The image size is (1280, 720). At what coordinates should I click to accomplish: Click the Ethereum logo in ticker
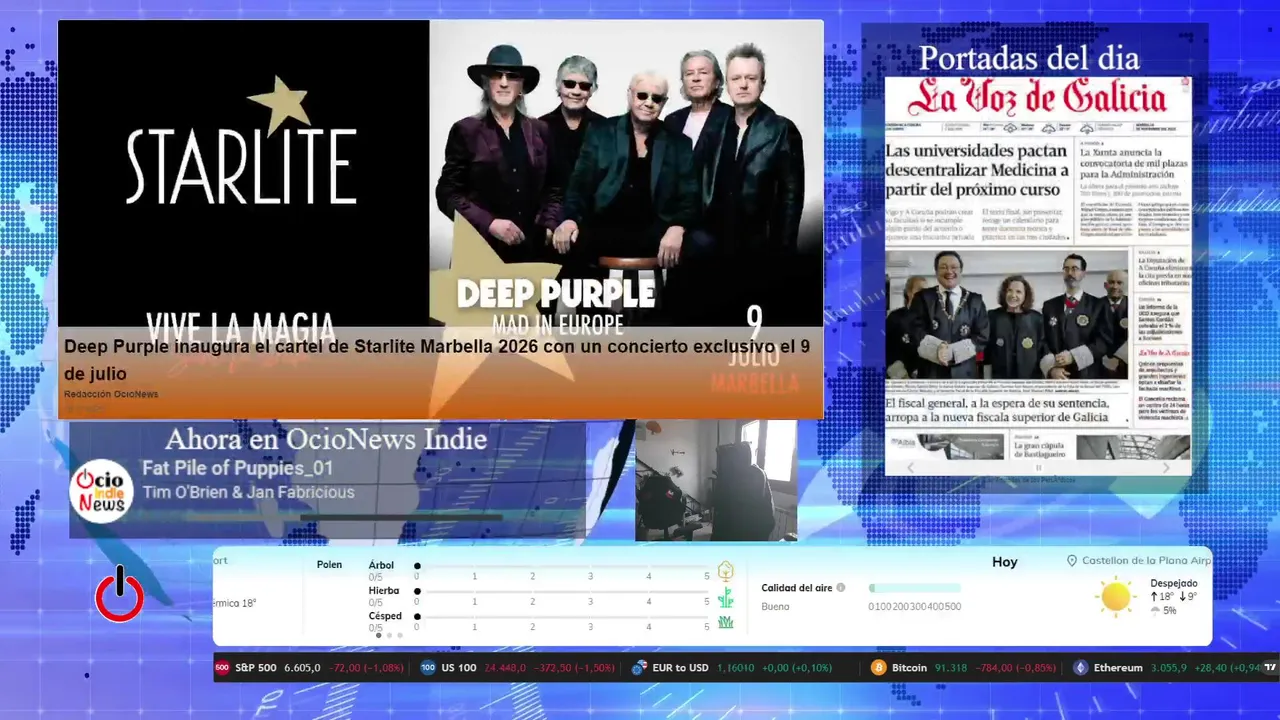pyautogui.click(x=1080, y=668)
